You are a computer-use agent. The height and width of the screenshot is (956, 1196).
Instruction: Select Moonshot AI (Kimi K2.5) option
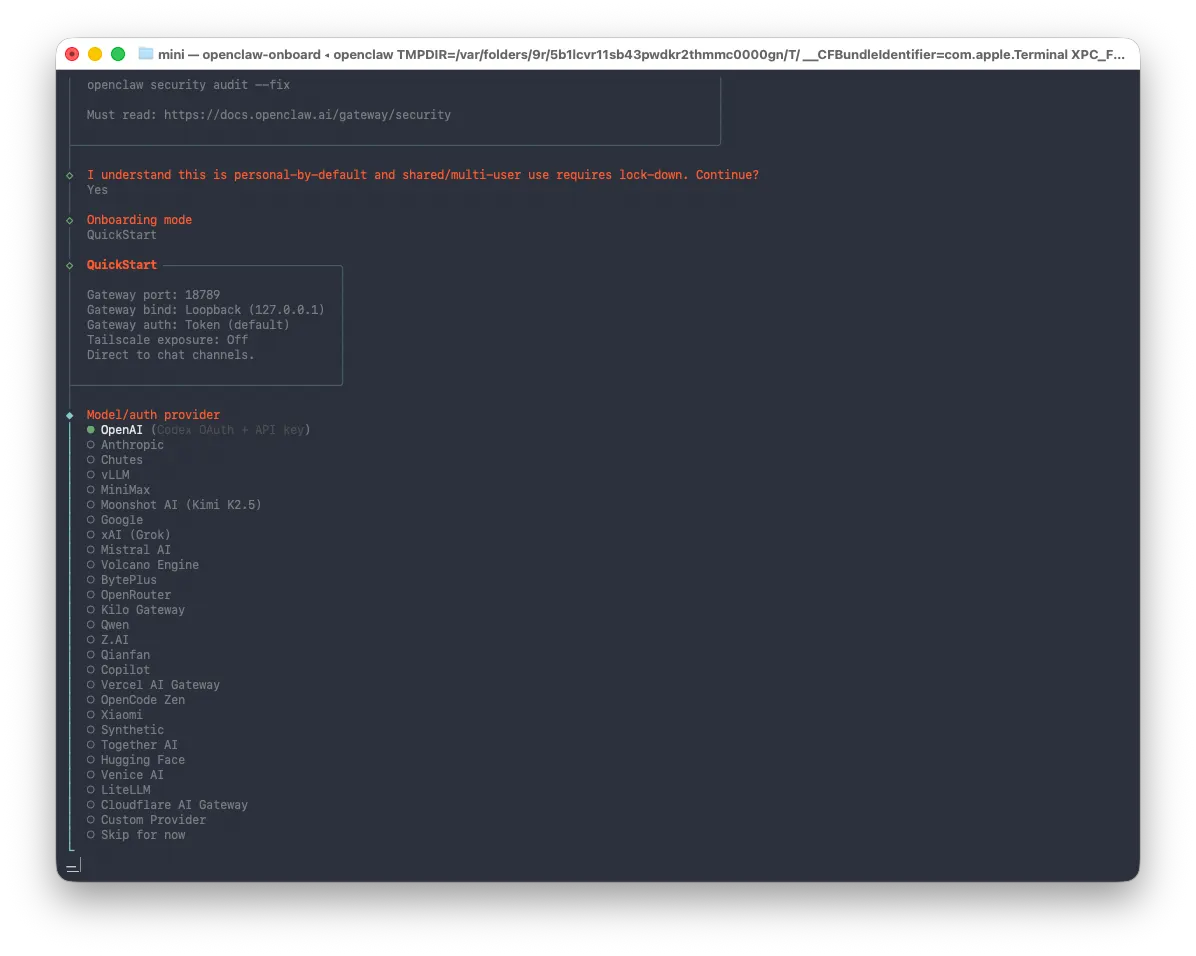pyautogui.click(x=174, y=505)
